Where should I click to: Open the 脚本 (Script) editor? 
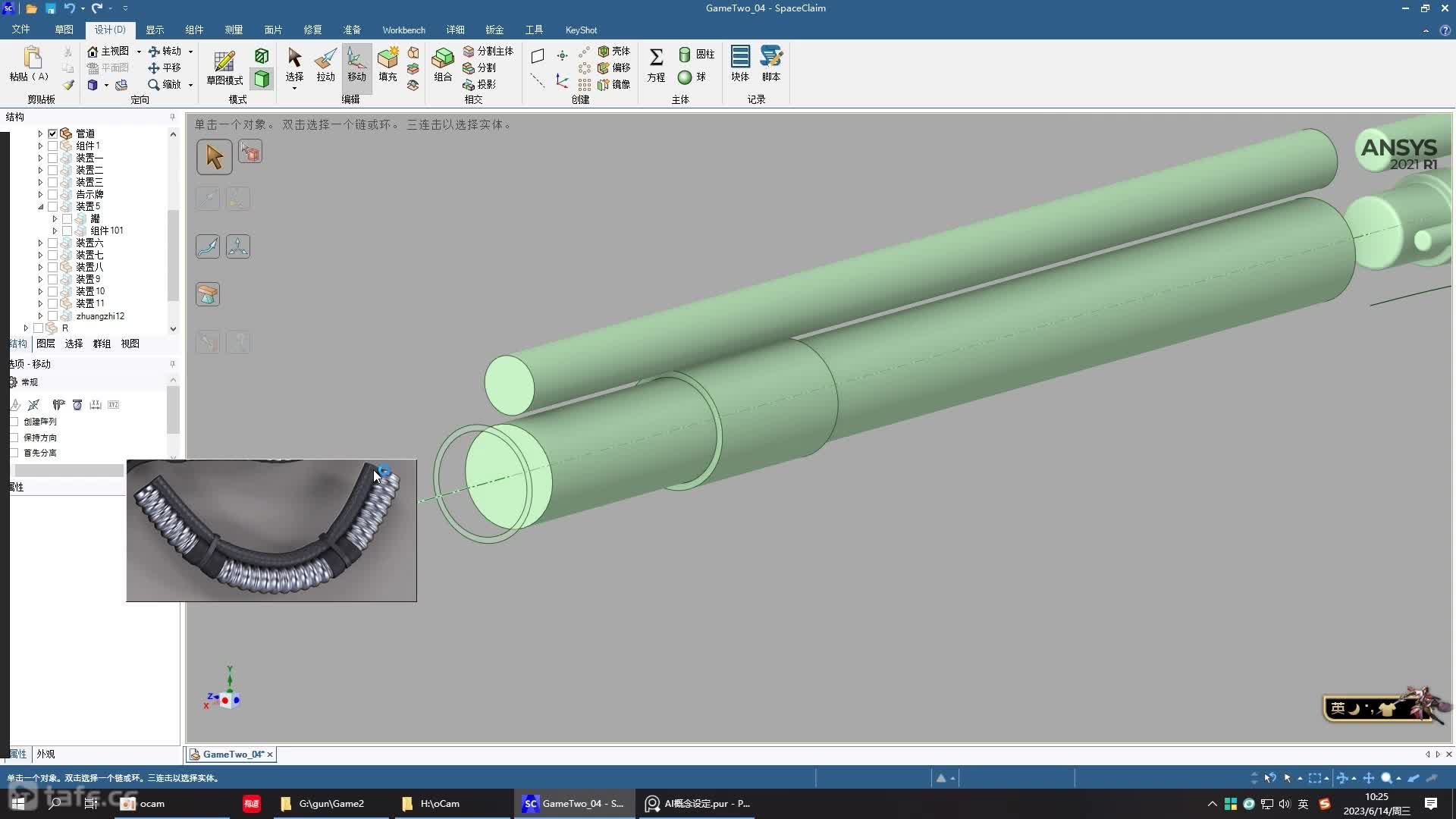[x=771, y=64]
